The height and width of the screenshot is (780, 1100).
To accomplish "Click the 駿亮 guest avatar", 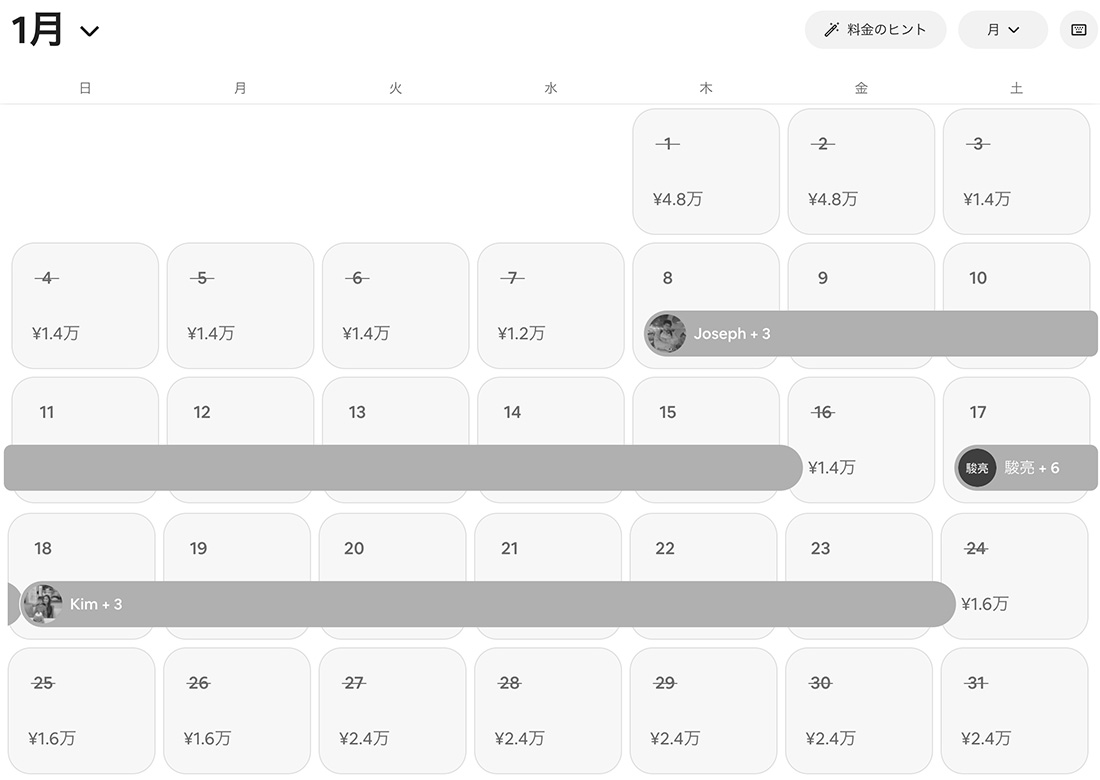I will [x=977, y=468].
